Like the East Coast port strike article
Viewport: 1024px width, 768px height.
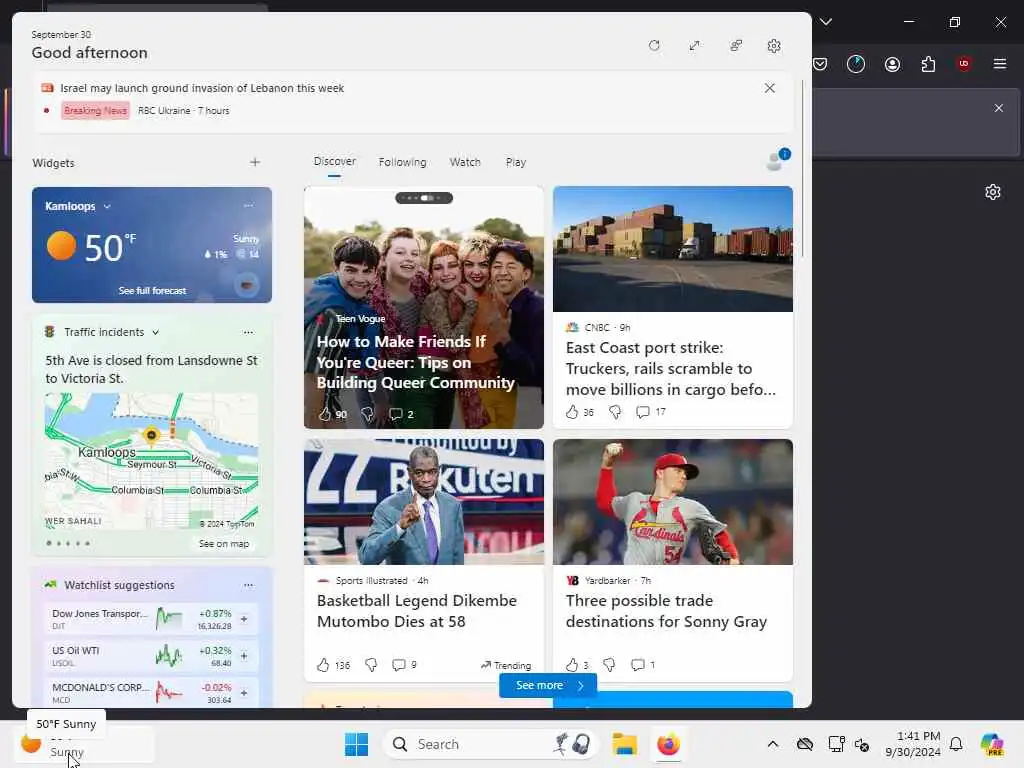click(572, 412)
